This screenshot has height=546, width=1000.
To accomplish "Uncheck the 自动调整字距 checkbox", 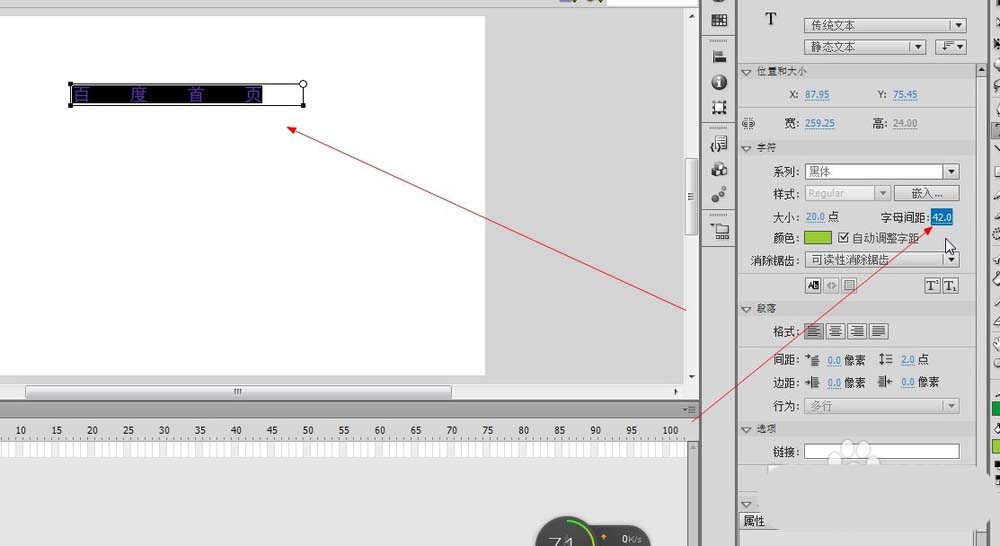I will [x=843, y=237].
